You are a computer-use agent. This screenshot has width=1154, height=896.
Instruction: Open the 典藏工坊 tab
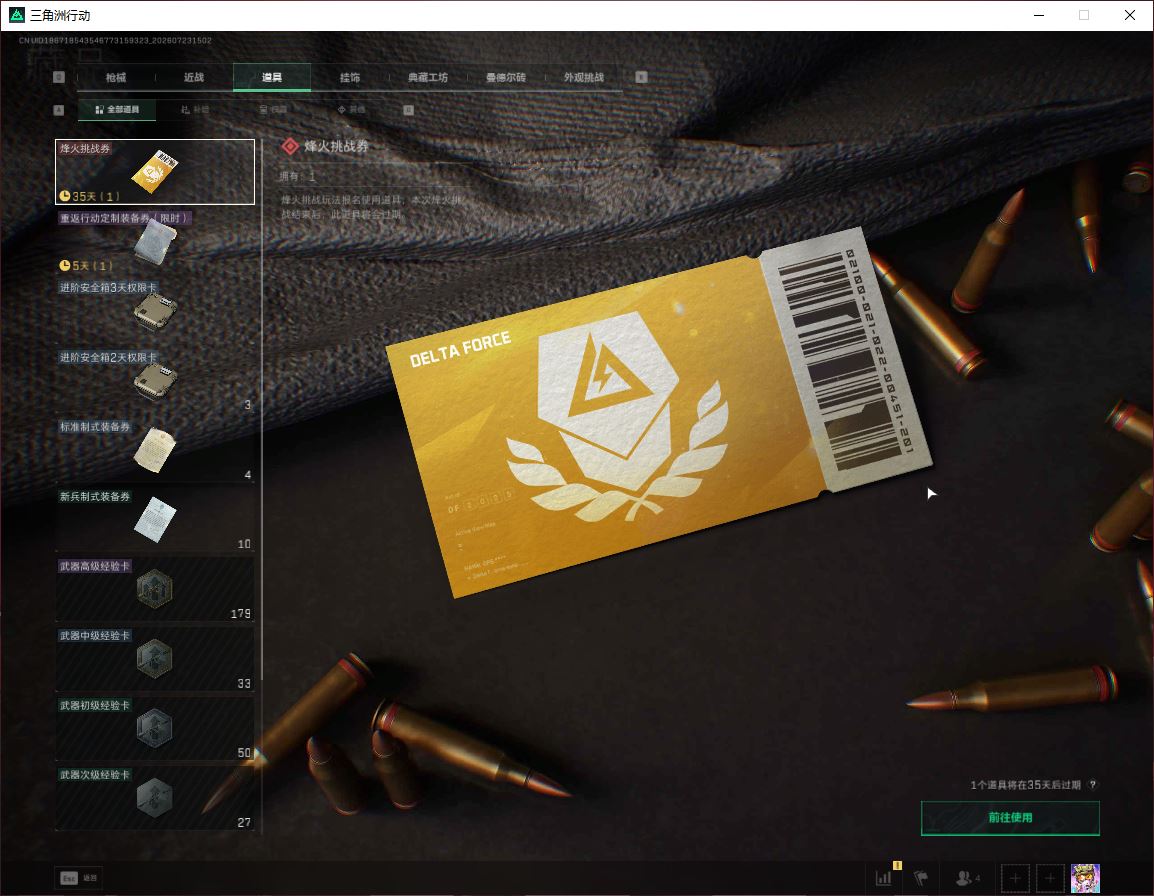coord(428,77)
